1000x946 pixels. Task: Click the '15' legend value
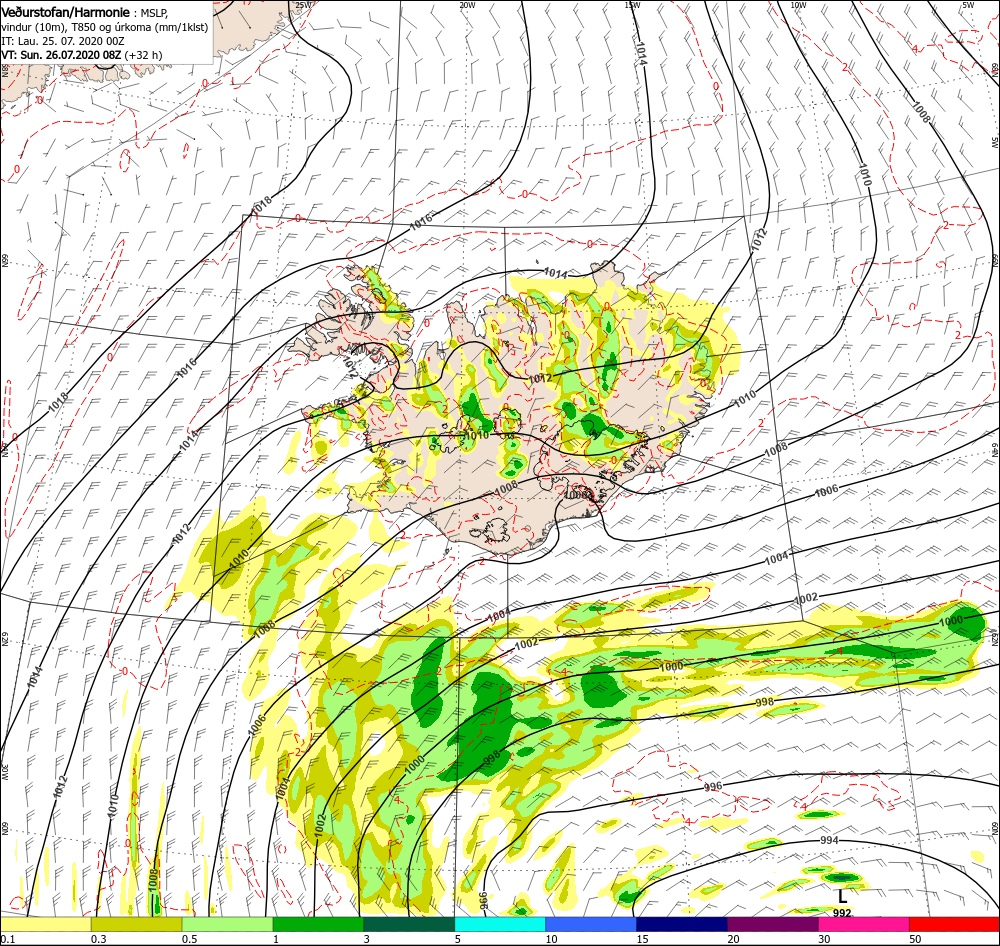(642, 939)
